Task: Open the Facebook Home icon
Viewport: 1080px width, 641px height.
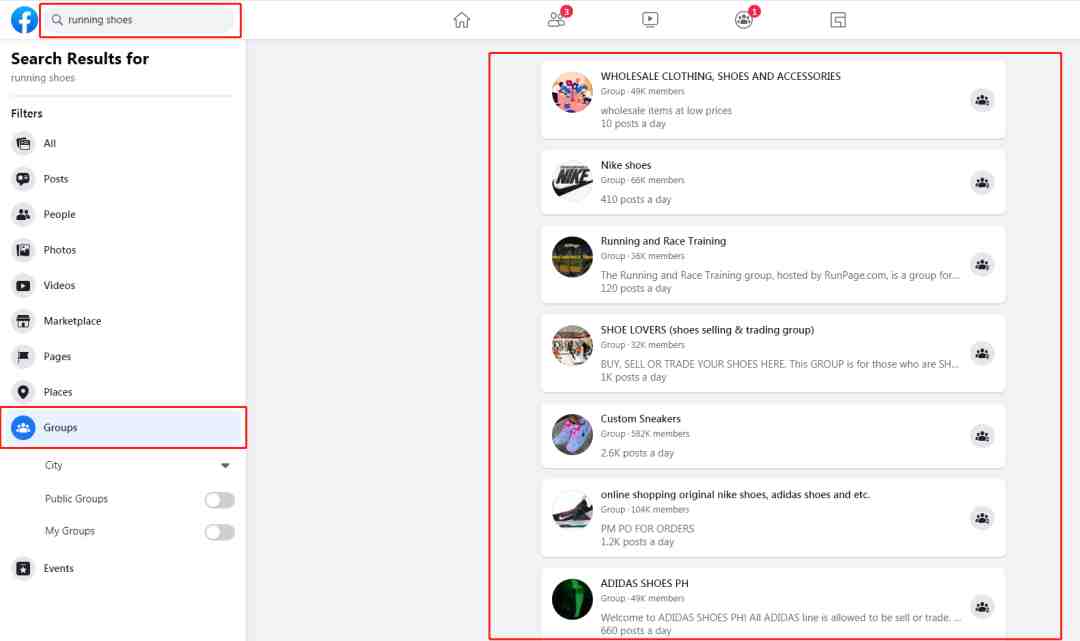Action: 461,20
